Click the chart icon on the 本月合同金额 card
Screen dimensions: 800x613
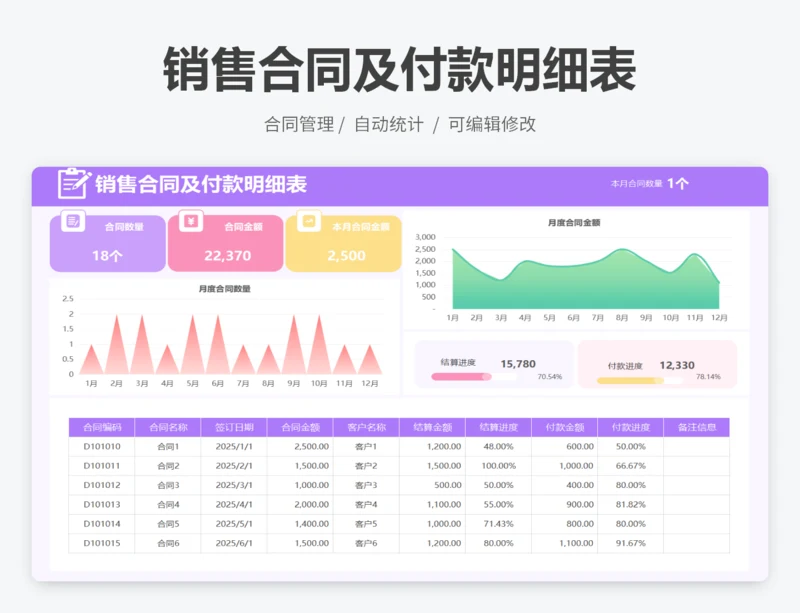[309, 221]
